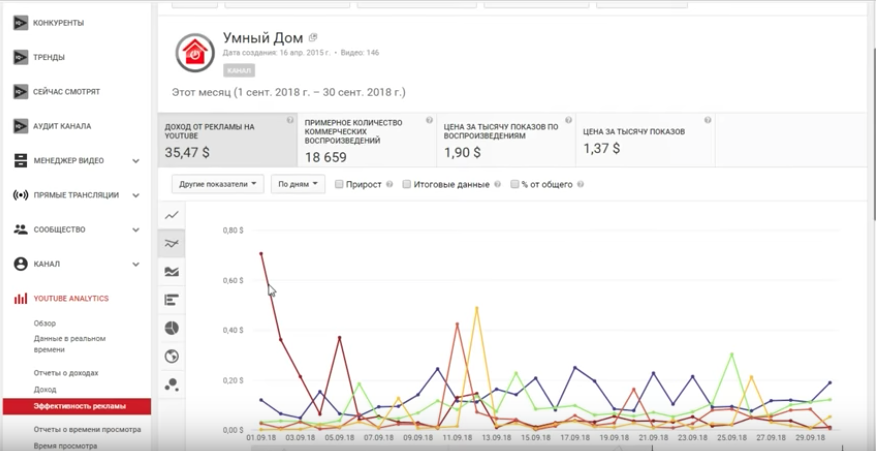This screenshot has width=876, height=451.
Task: Click the 18 659 playbacks value
Action: [x=326, y=158]
